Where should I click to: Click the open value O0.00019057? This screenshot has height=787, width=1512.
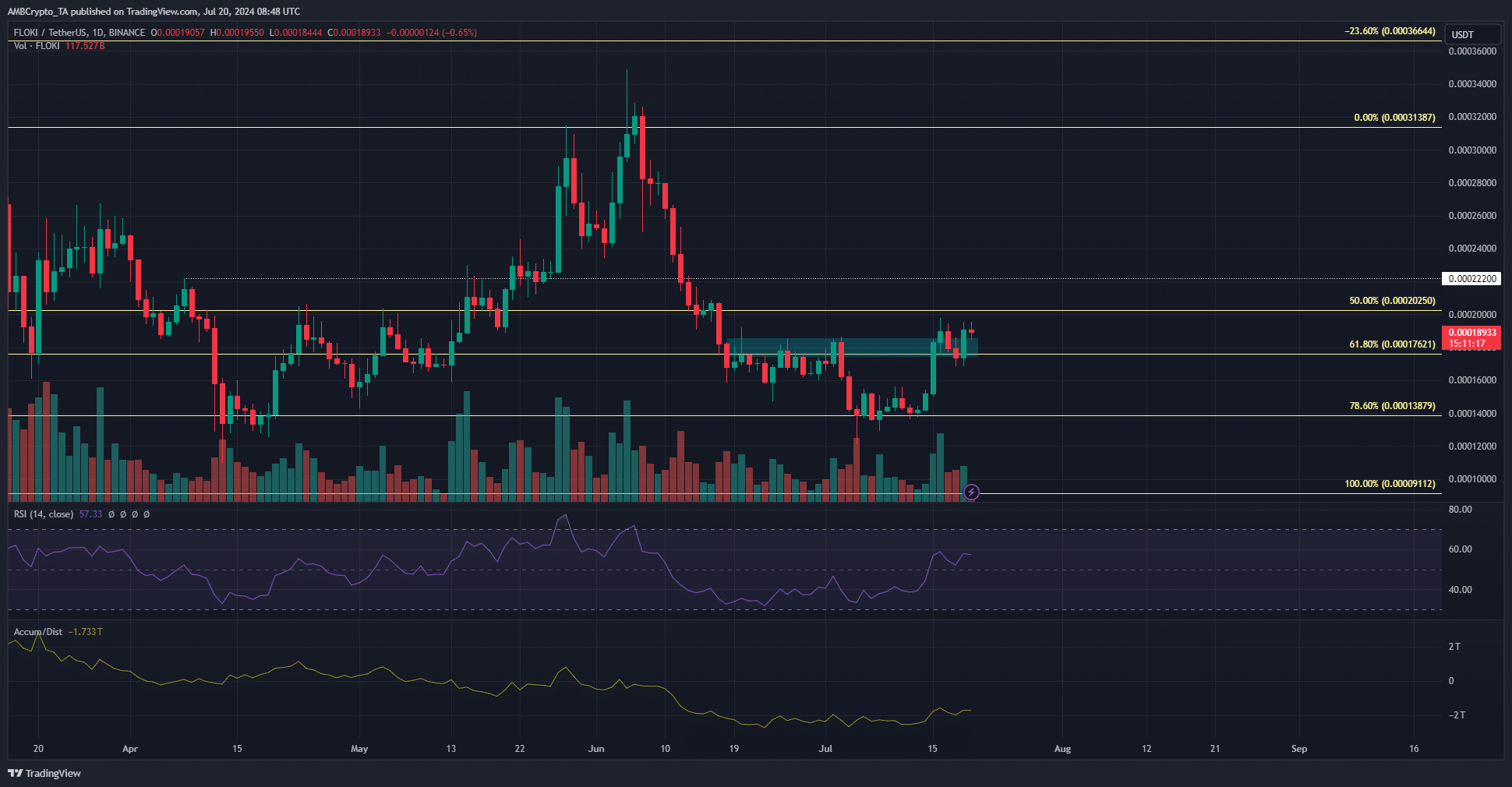point(178,33)
